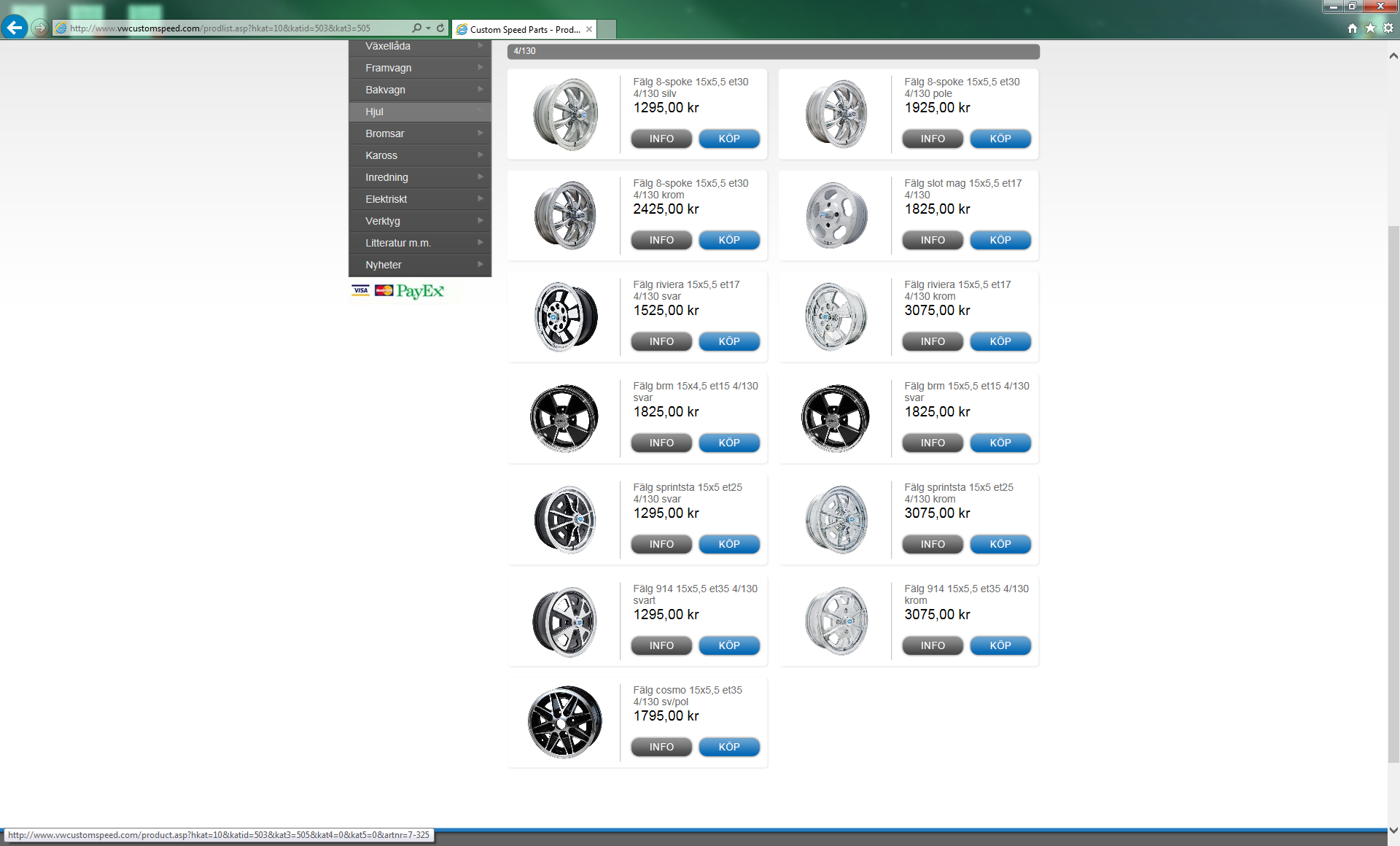
Task: Click the black riviera wheel thumbnail
Action: click(565, 317)
